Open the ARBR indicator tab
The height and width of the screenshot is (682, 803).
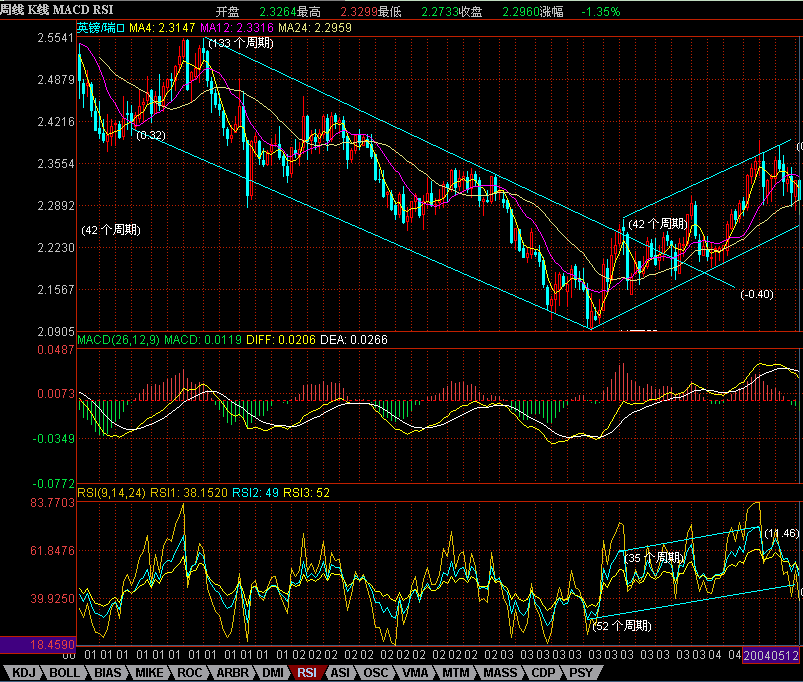[234, 673]
